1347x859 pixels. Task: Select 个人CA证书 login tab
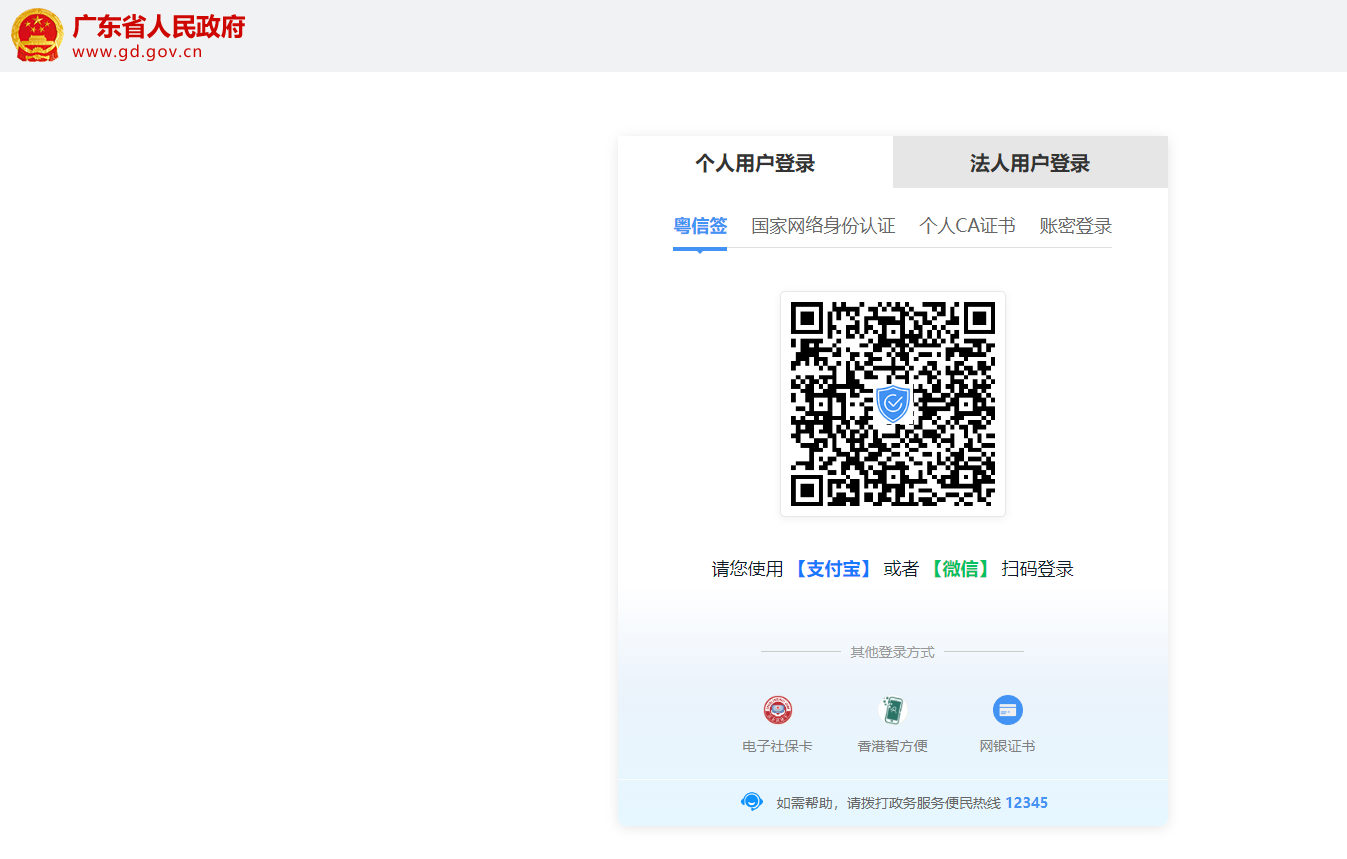[x=967, y=226]
